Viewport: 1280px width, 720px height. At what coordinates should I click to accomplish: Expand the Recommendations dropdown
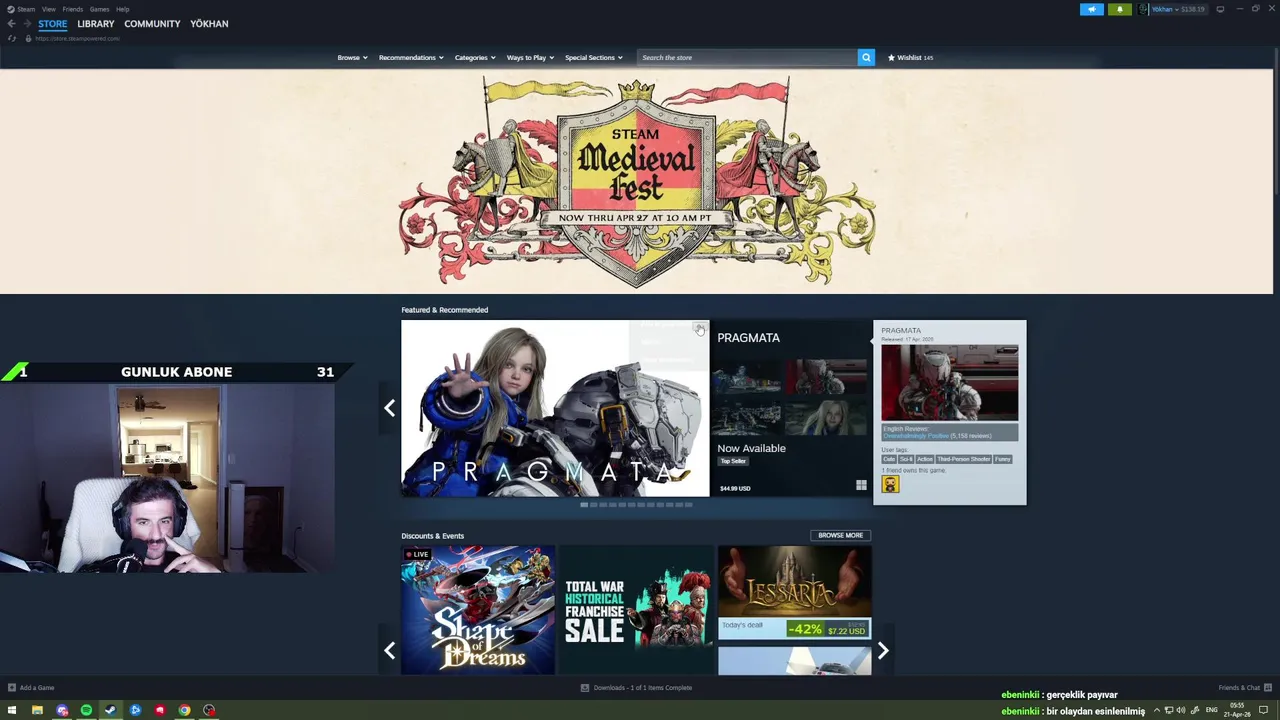[x=411, y=58]
